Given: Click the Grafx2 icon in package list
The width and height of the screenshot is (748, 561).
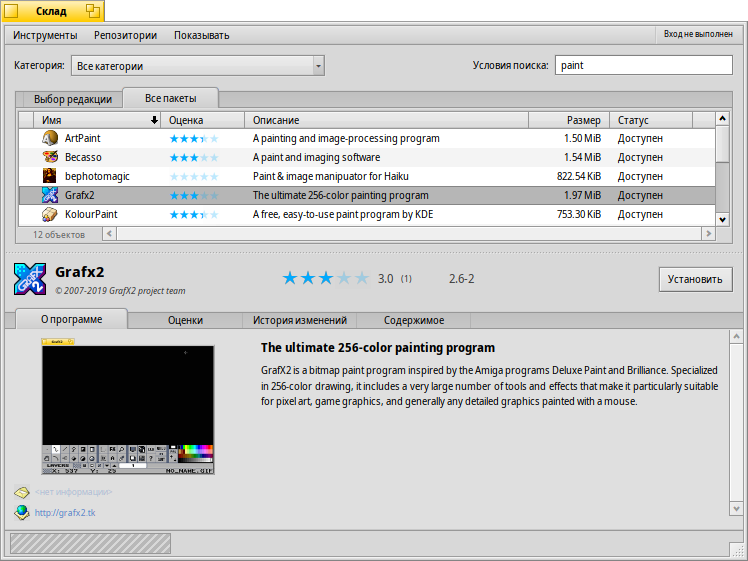Looking at the screenshot, I should [49, 195].
